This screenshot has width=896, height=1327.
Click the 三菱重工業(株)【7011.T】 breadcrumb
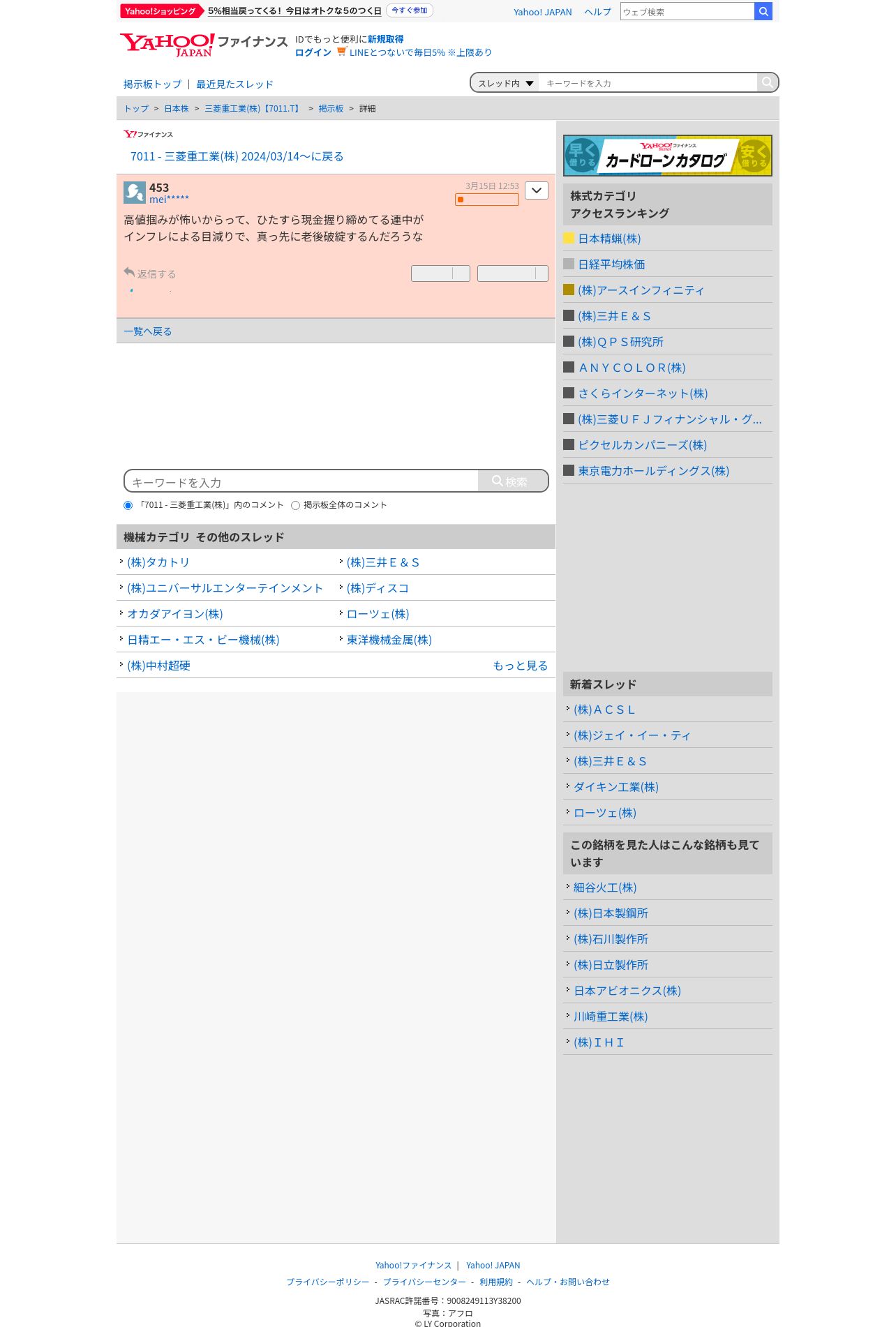253,109
